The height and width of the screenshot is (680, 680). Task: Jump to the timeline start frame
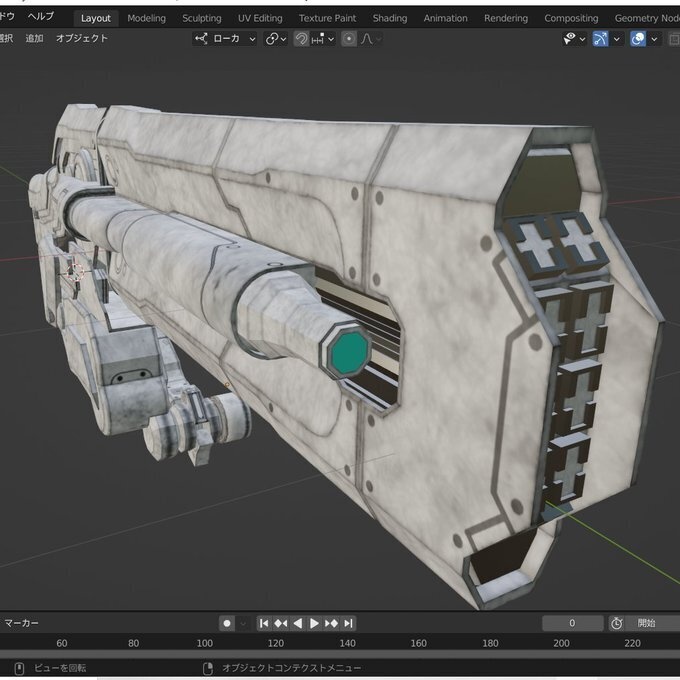click(263, 623)
